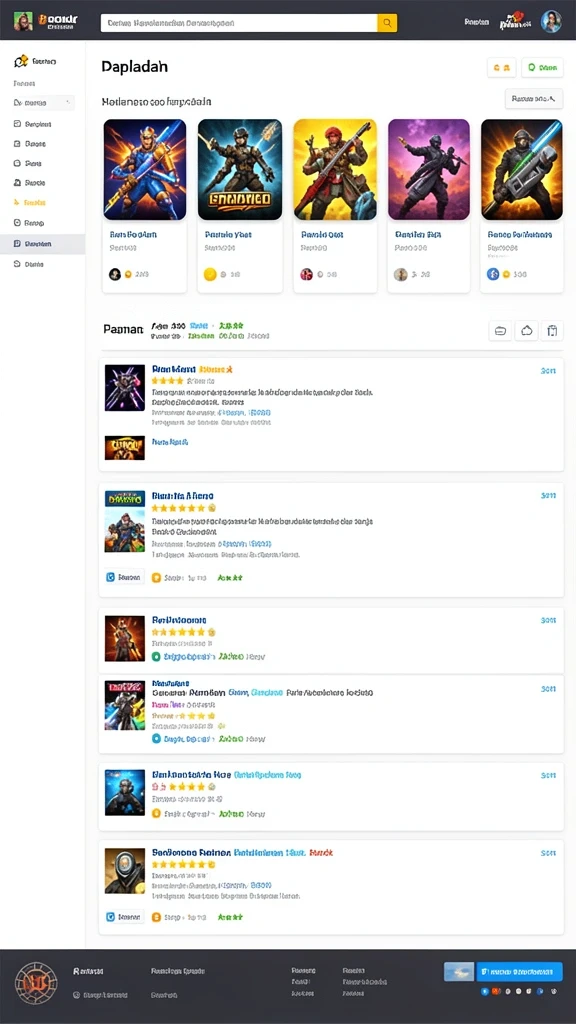Expand the sidebar dropdown below the first heading
The width and height of the screenshot is (576, 1024).
pos(43,103)
